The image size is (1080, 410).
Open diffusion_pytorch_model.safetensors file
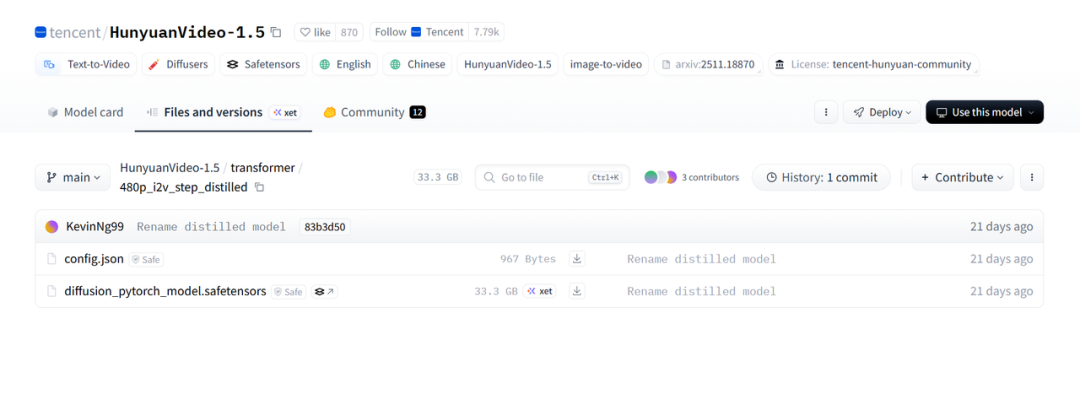[165, 291]
